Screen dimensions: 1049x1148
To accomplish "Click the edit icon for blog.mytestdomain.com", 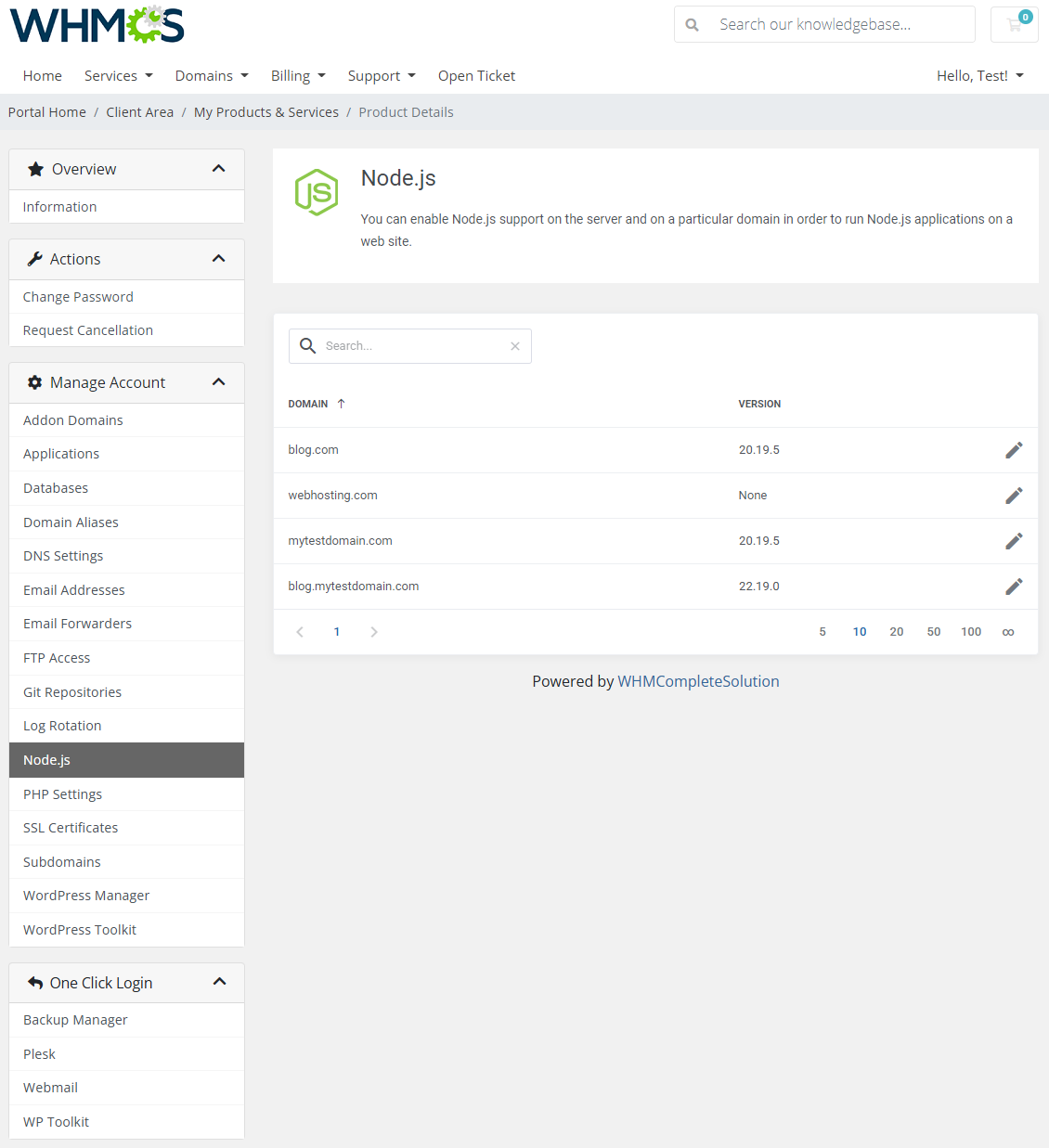I will 1014,586.
